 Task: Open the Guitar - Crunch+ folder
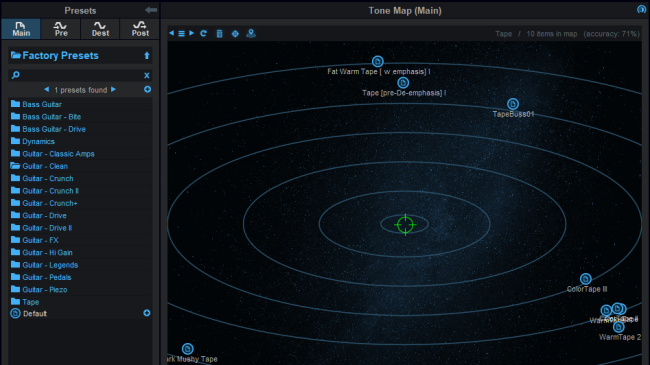44,203
